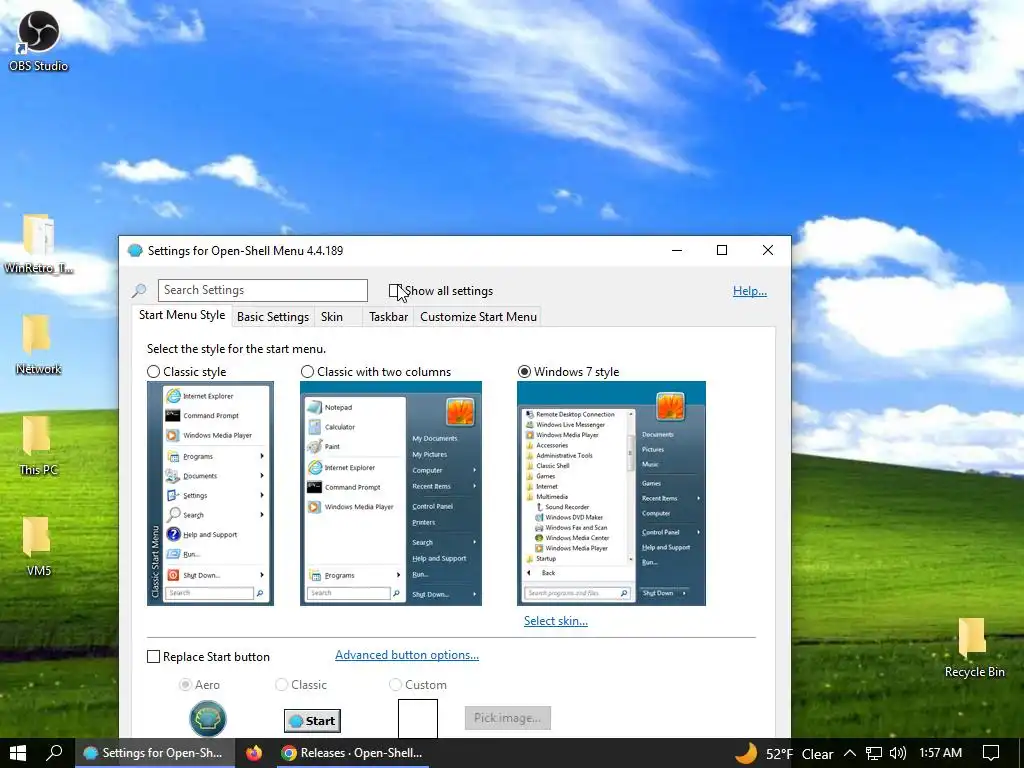Open the Customize Start Menu tab

tap(478, 317)
